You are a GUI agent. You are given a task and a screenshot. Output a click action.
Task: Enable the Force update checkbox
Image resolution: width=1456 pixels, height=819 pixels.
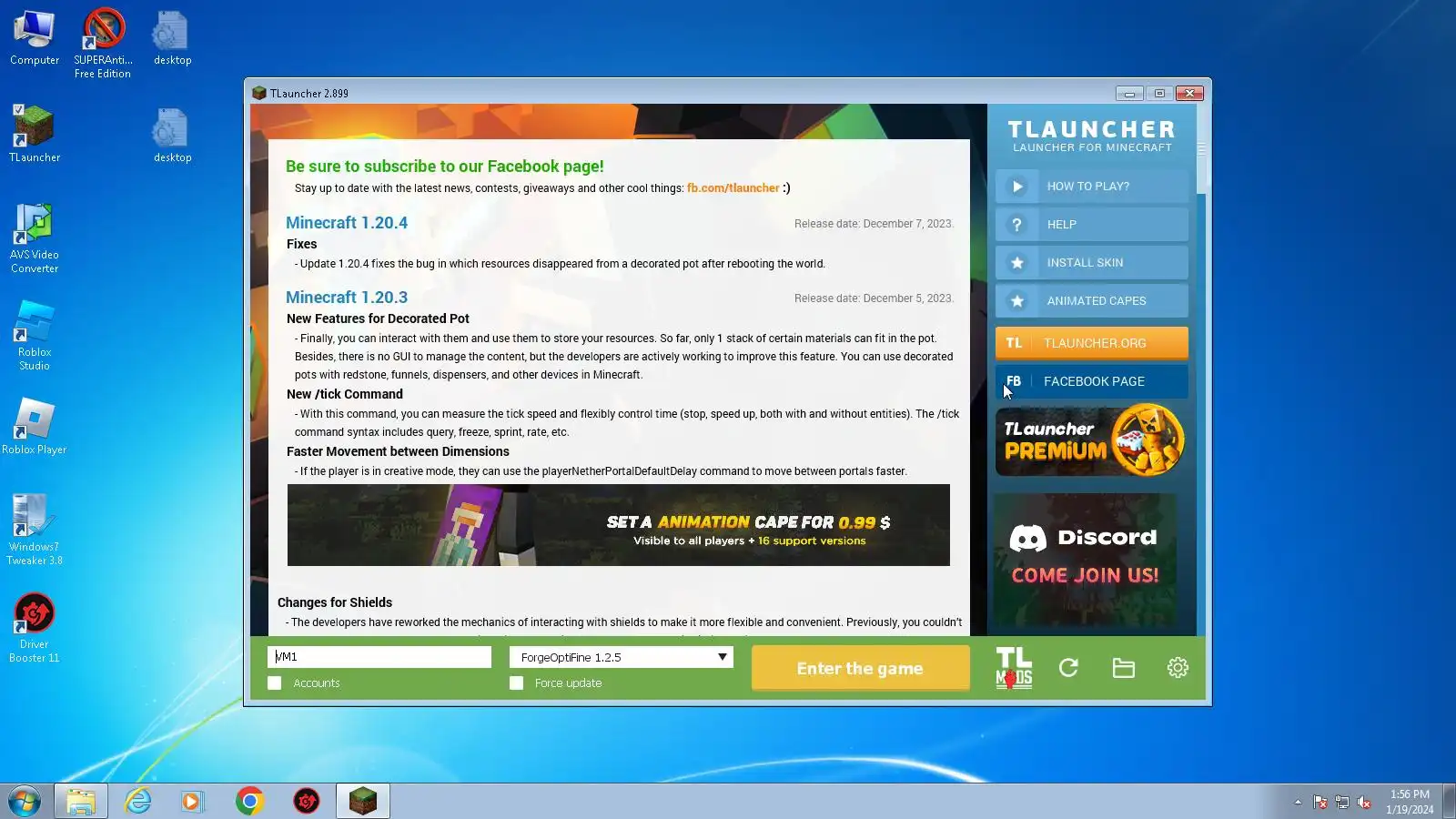[x=517, y=683]
